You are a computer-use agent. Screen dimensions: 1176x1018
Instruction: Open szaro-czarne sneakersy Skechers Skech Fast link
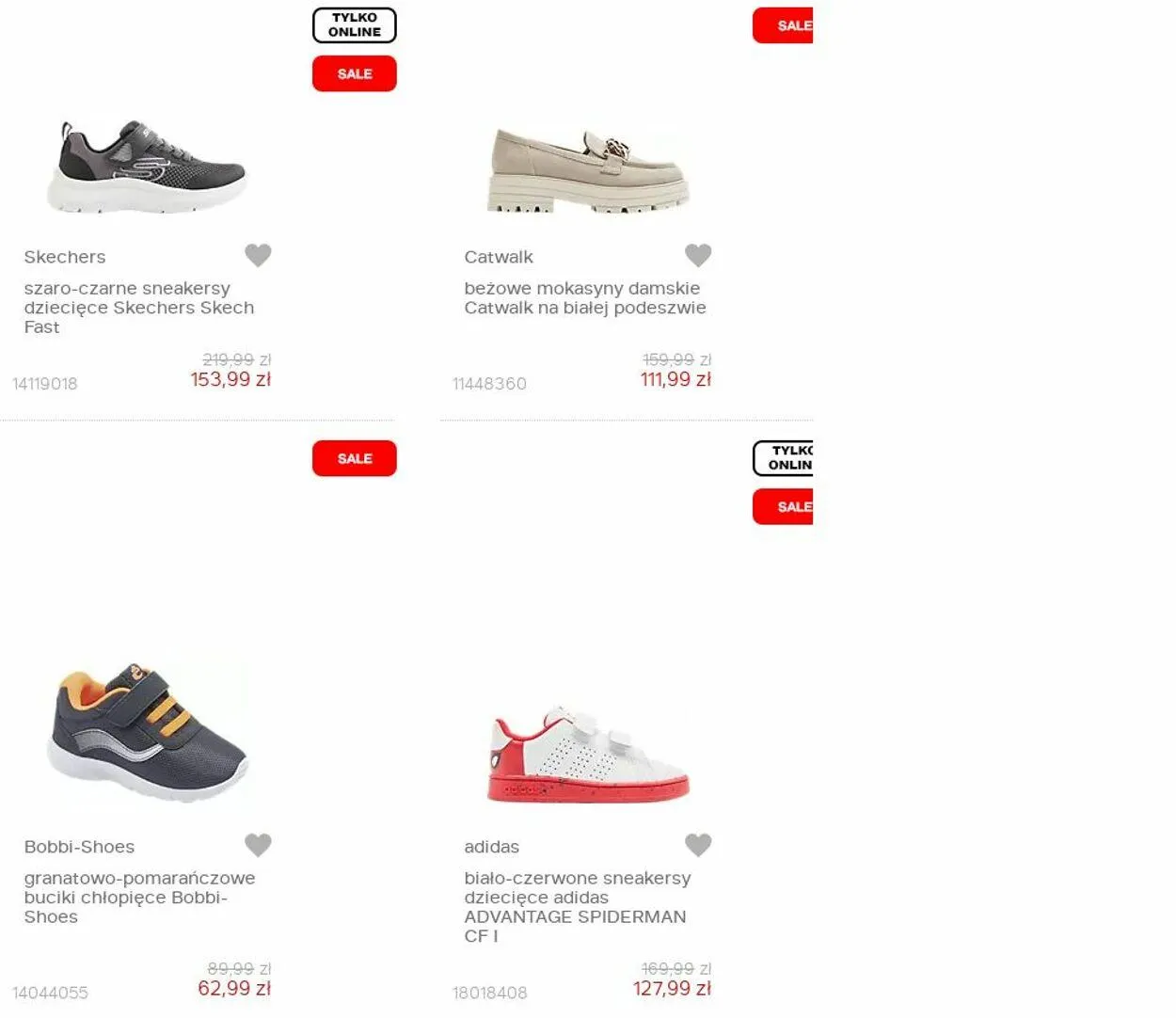pyautogui.click(x=139, y=308)
